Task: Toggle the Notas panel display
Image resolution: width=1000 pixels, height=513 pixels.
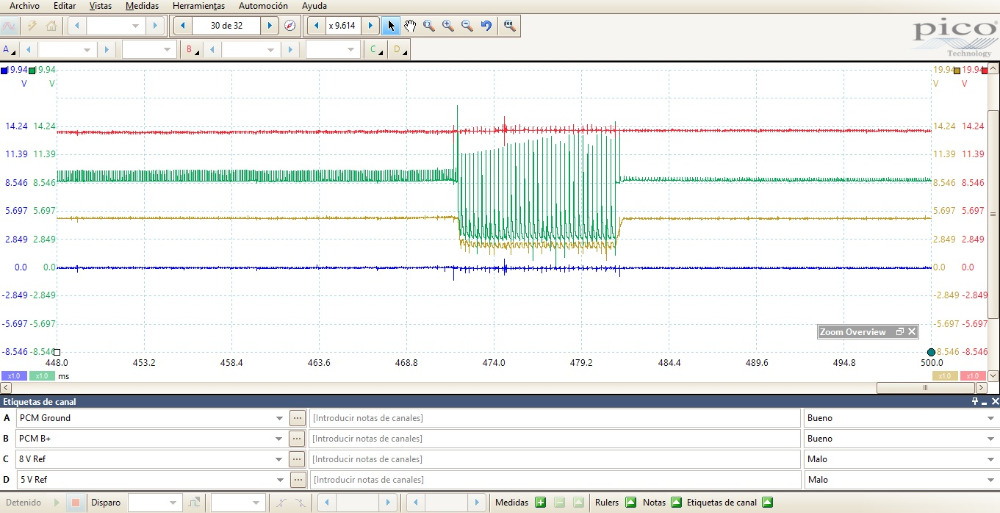Action: click(676, 502)
